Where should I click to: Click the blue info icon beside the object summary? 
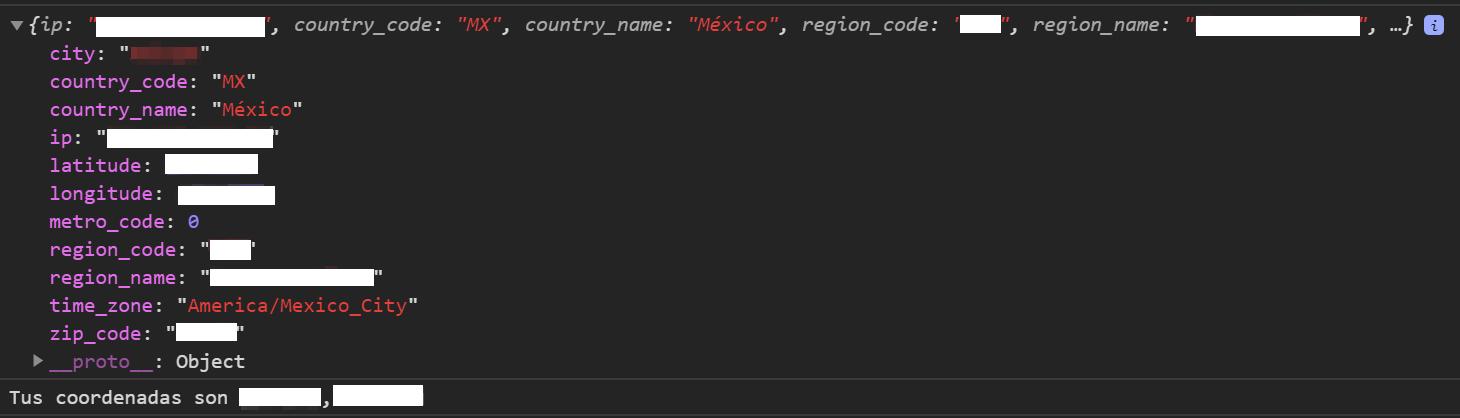pyautogui.click(x=1433, y=26)
